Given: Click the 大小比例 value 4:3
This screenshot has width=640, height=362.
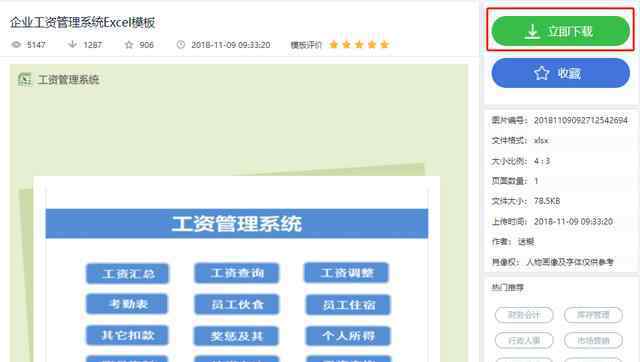Looking at the screenshot, I should (x=542, y=161).
